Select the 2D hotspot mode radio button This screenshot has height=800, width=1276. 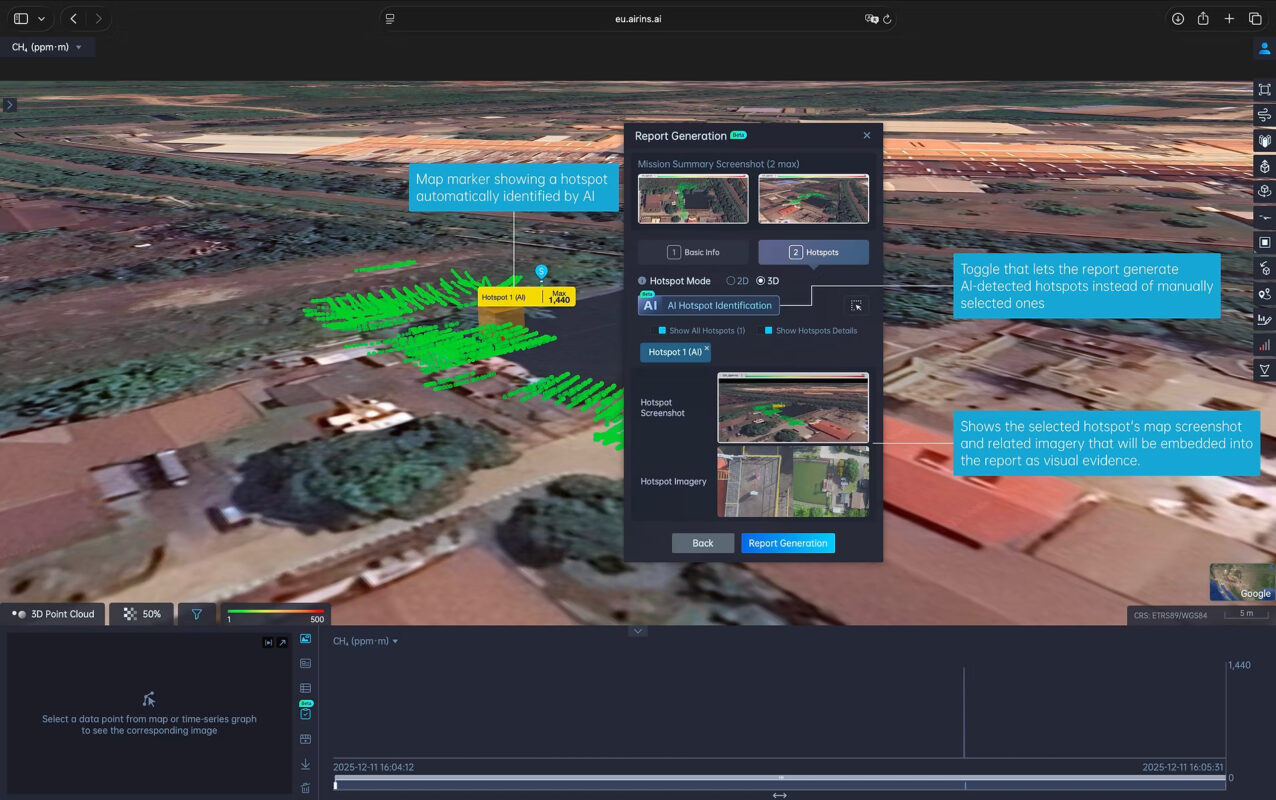pos(731,281)
